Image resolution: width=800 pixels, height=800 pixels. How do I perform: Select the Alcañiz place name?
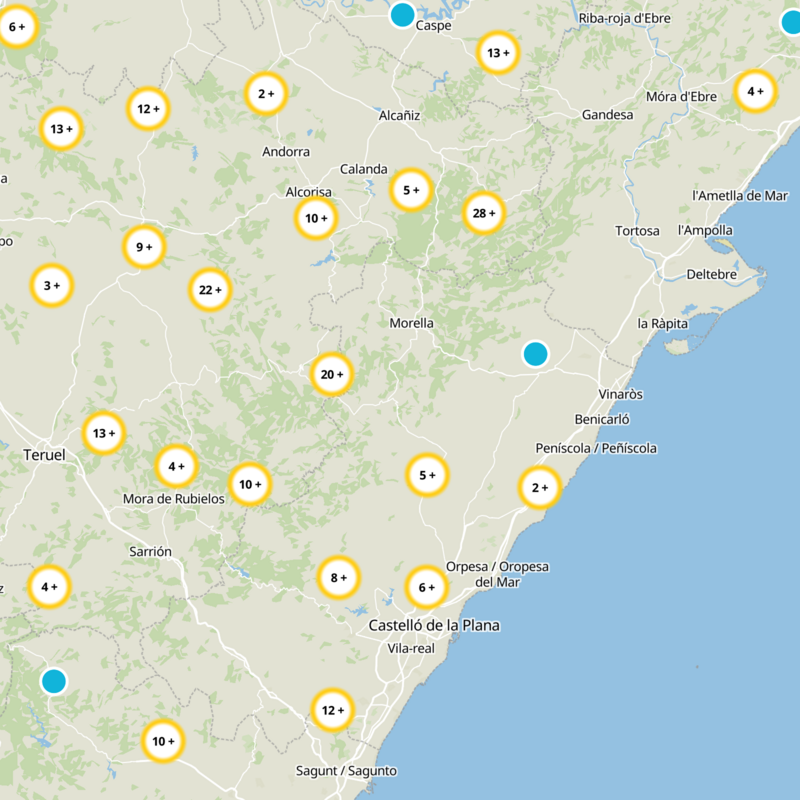399,116
